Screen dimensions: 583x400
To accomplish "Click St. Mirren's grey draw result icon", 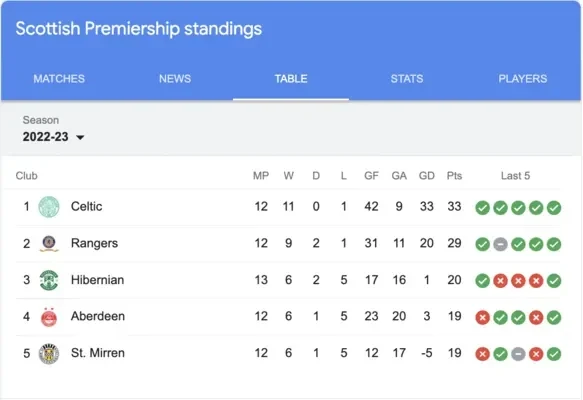I will [x=518, y=354].
